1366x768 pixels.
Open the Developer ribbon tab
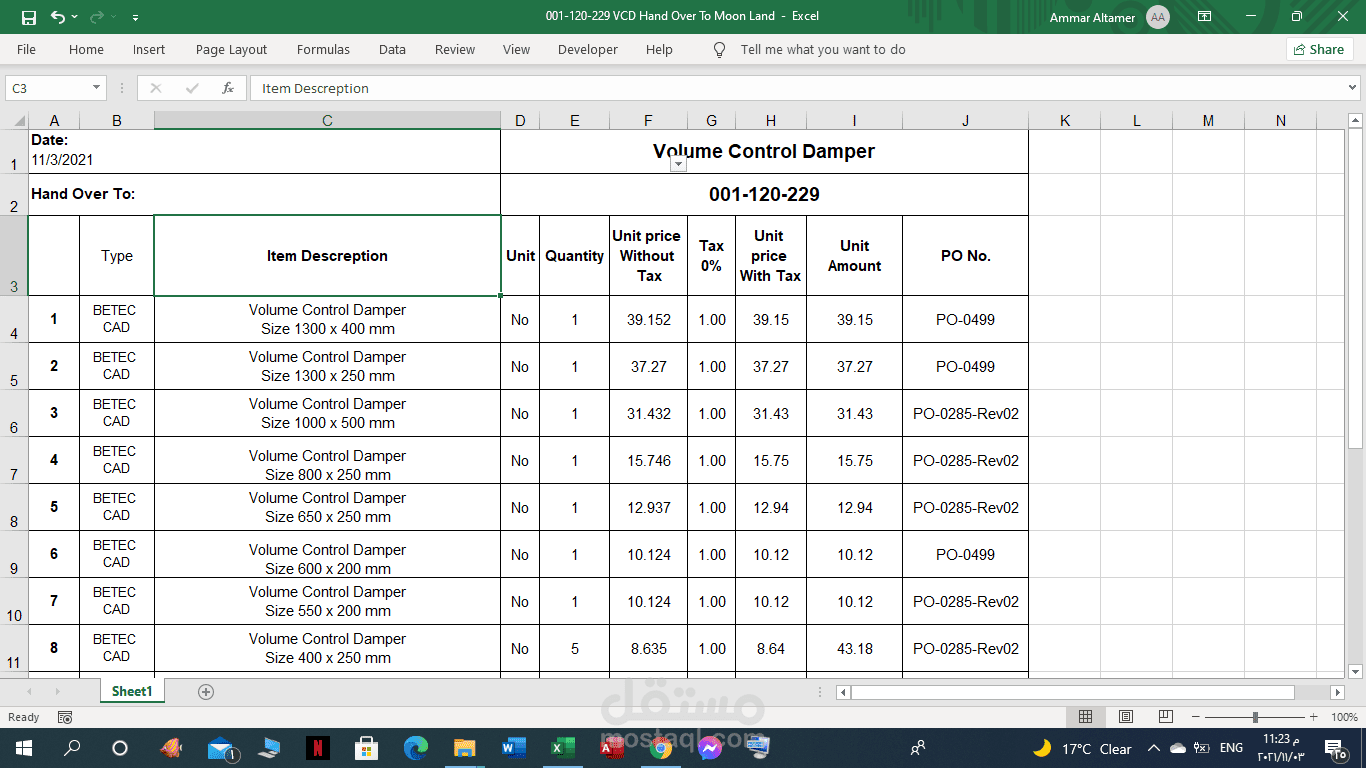(x=587, y=49)
